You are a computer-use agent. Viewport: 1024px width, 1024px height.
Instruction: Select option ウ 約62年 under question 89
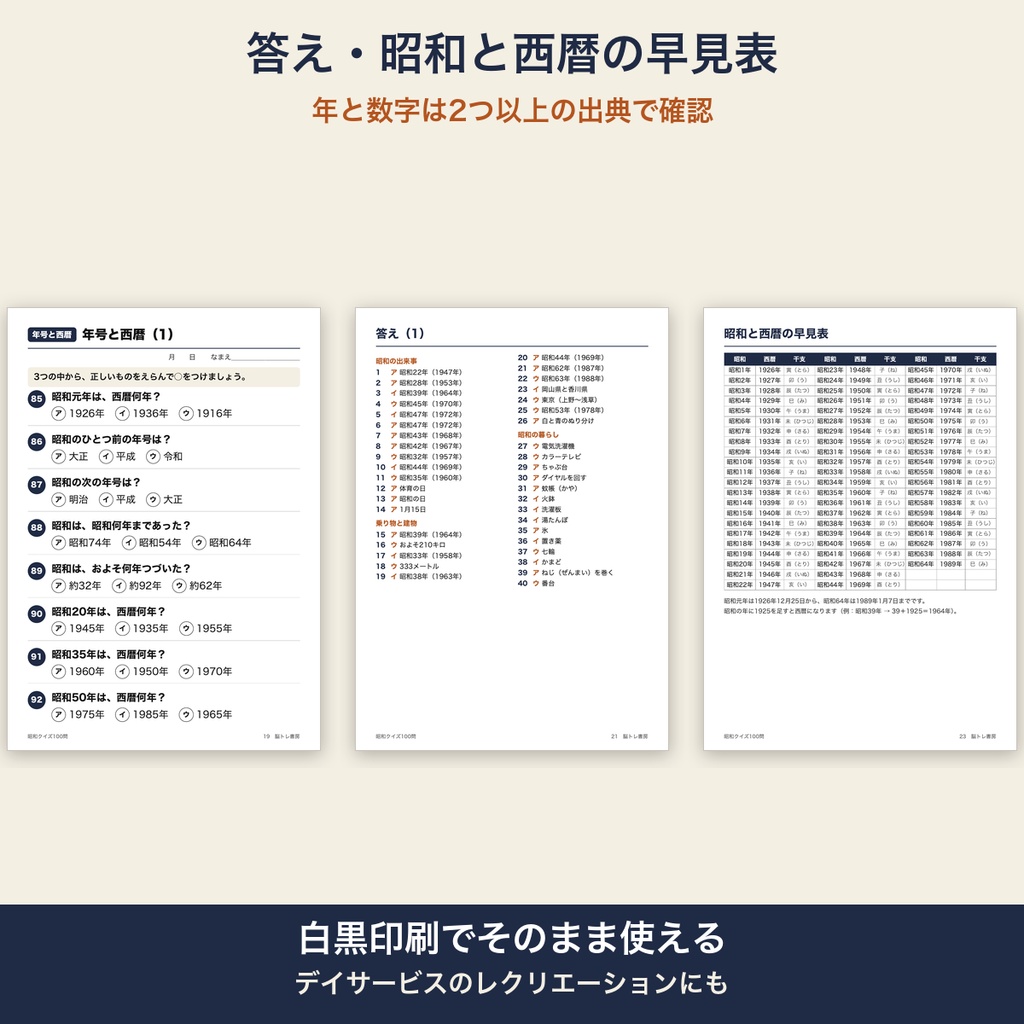(x=197, y=586)
